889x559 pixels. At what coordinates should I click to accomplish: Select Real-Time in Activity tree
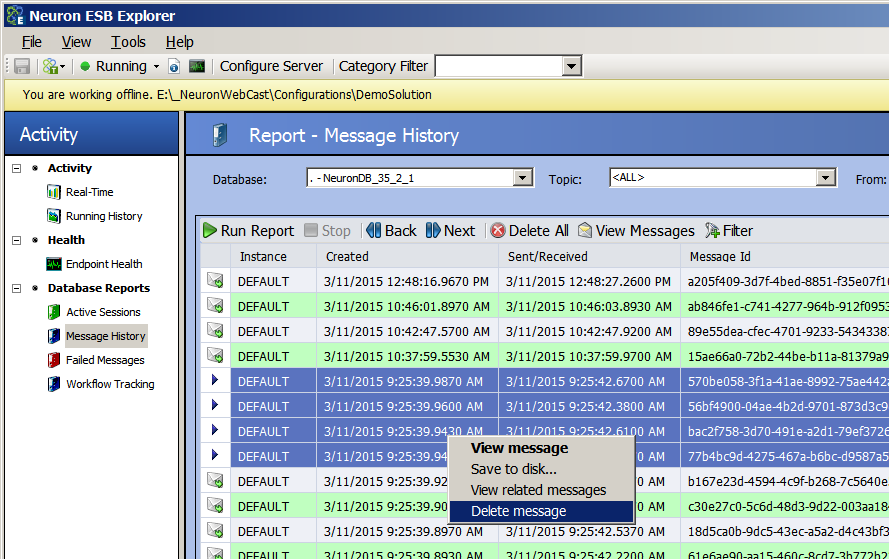pos(90,192)
